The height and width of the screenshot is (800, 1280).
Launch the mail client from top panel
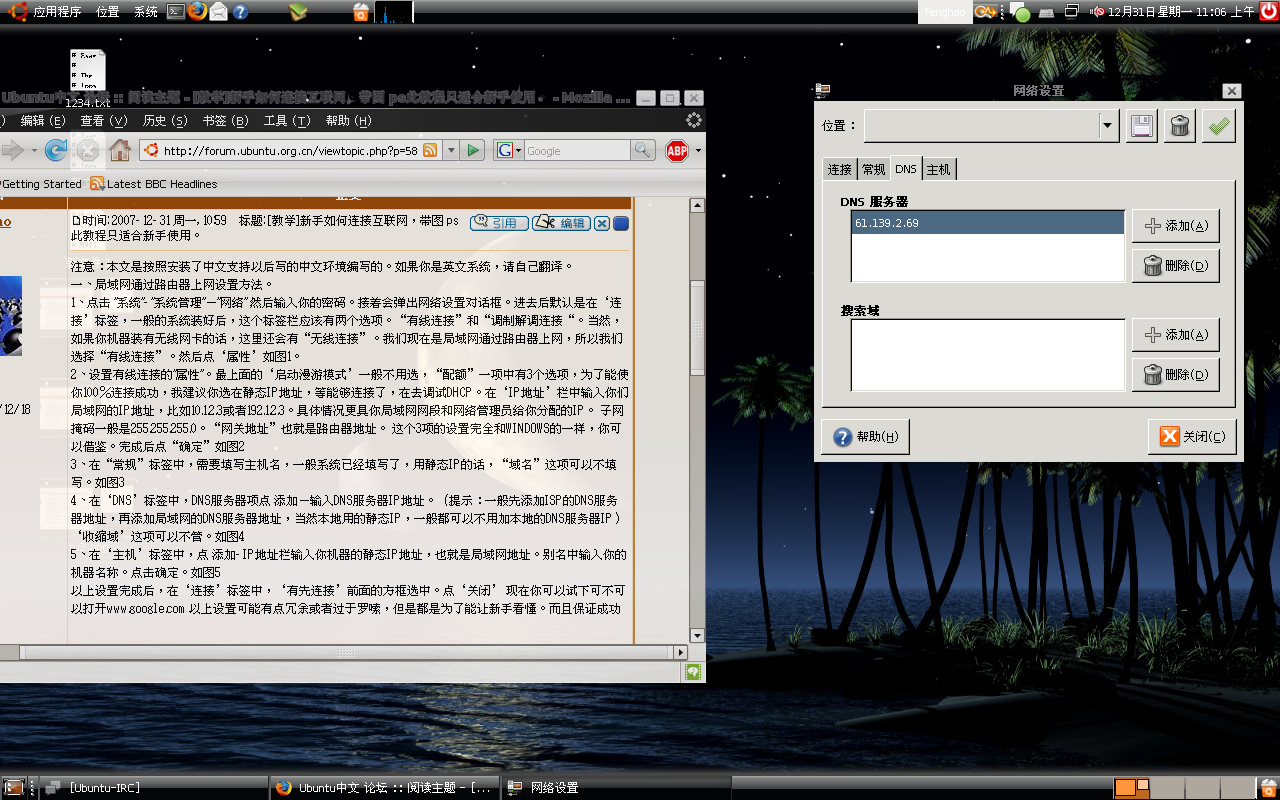click(x=218, y=12)
